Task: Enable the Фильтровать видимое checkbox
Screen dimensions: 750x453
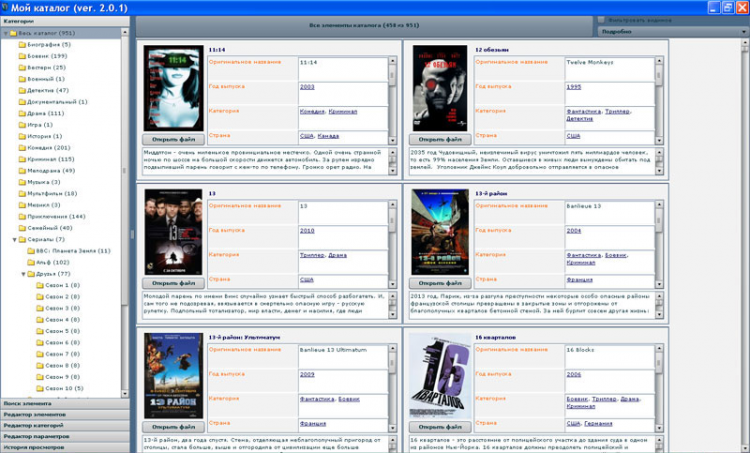Action: coord(601,20)
